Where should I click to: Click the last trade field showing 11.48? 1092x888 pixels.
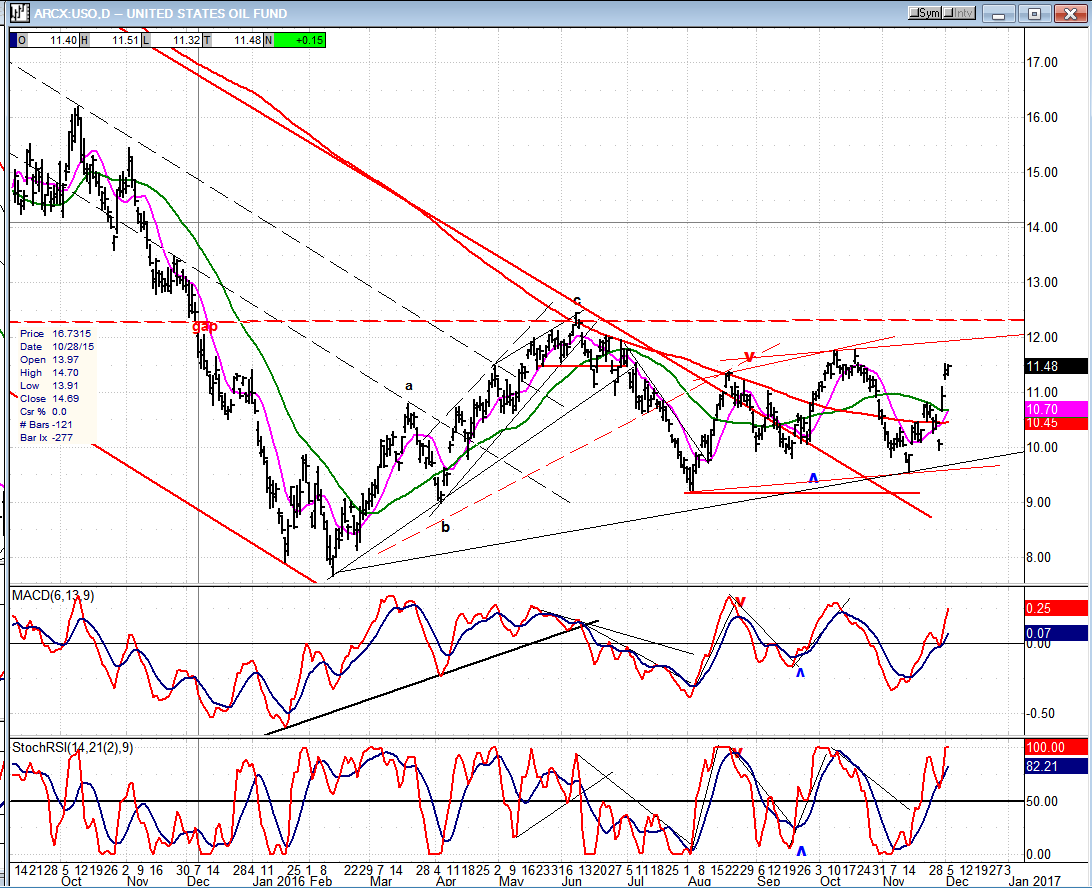(241, 39)
